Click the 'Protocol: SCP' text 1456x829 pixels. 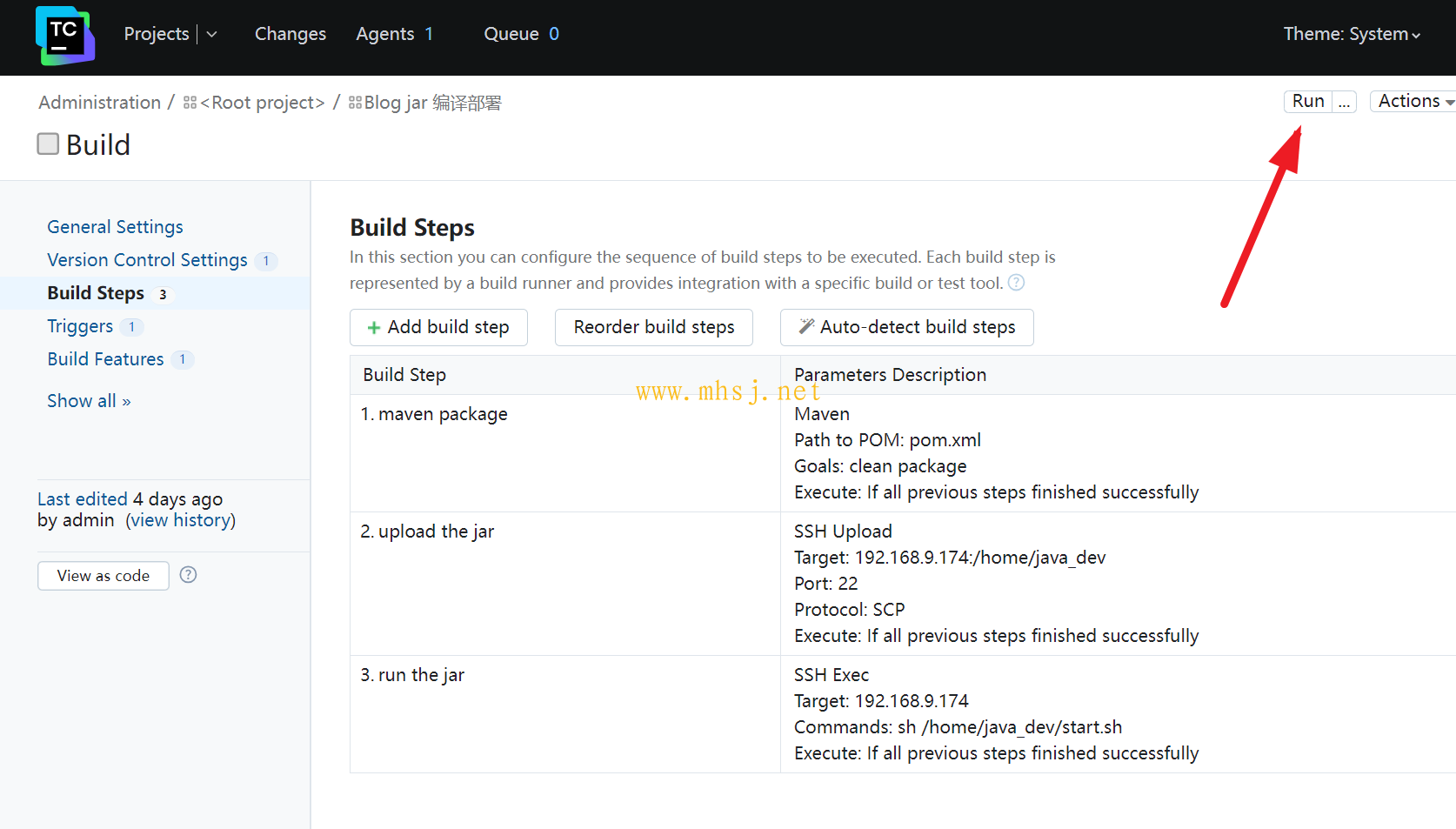pyautogui.click(x=849, y=610)
